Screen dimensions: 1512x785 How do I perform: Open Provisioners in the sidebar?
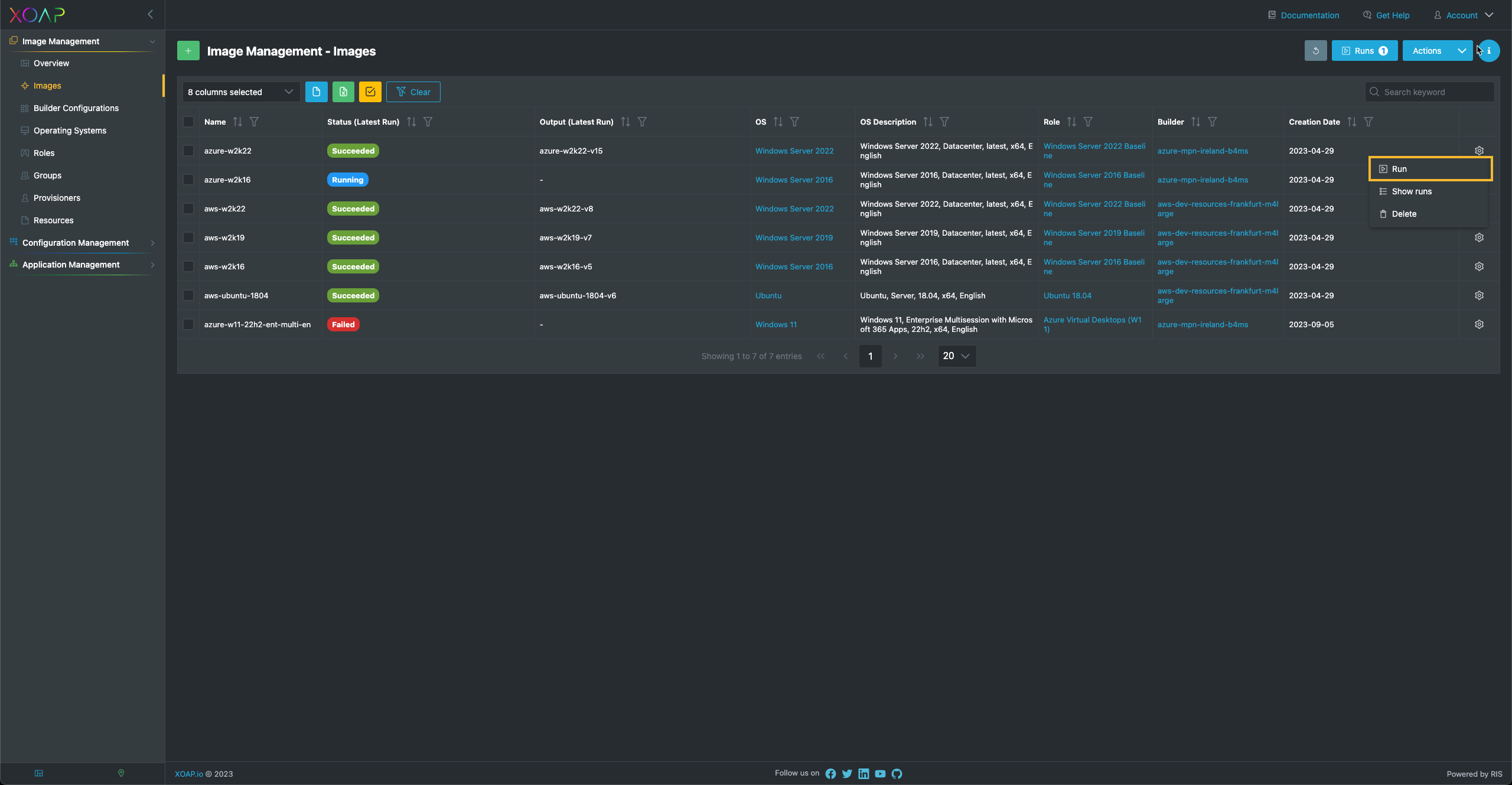57,198
